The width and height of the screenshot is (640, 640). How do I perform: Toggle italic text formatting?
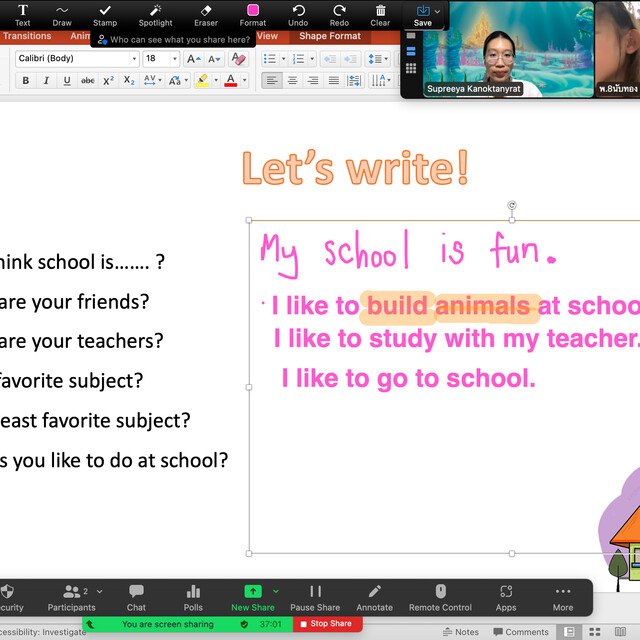pos(46,81)
